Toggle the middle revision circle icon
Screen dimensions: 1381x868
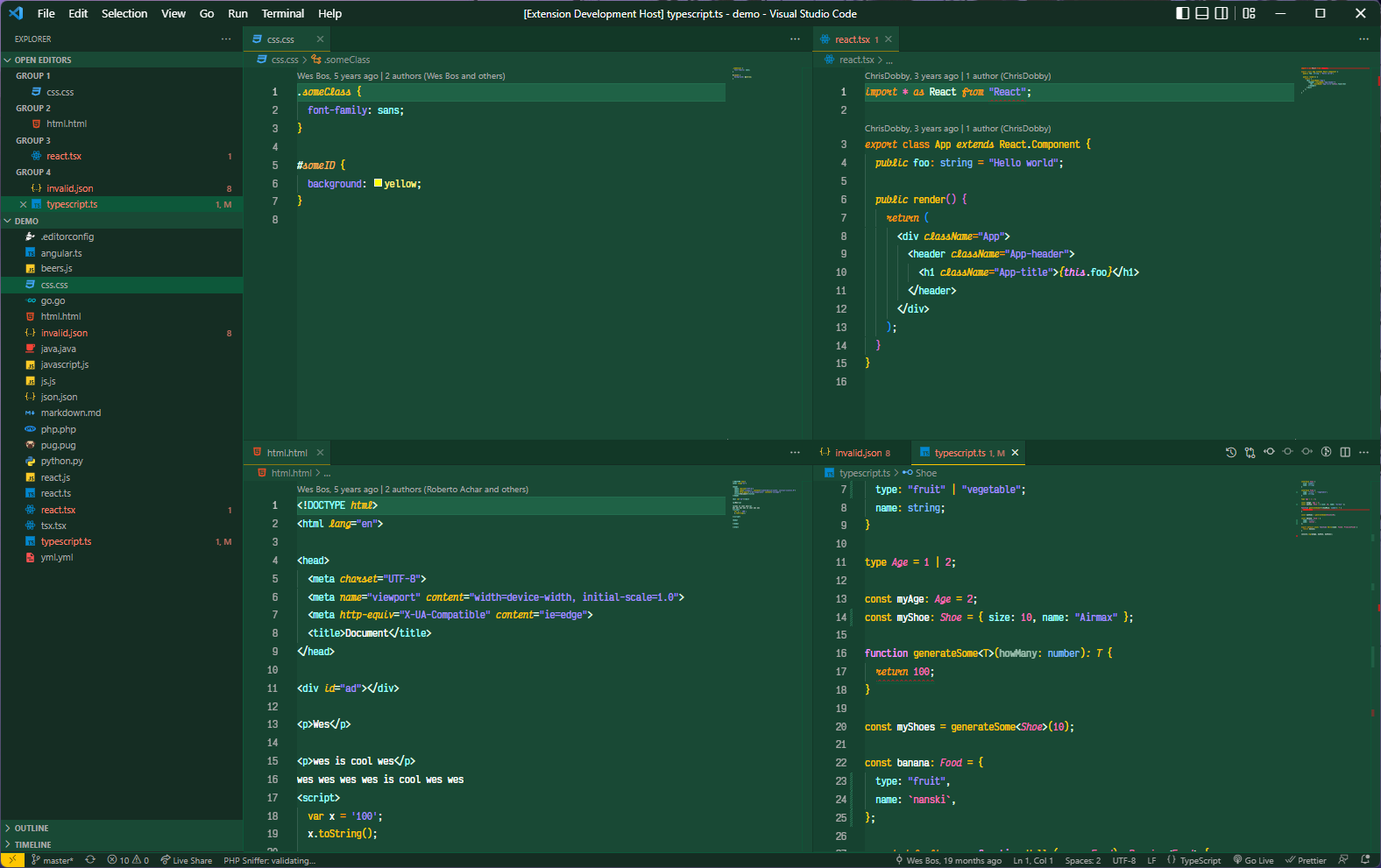coord(1288,452)
